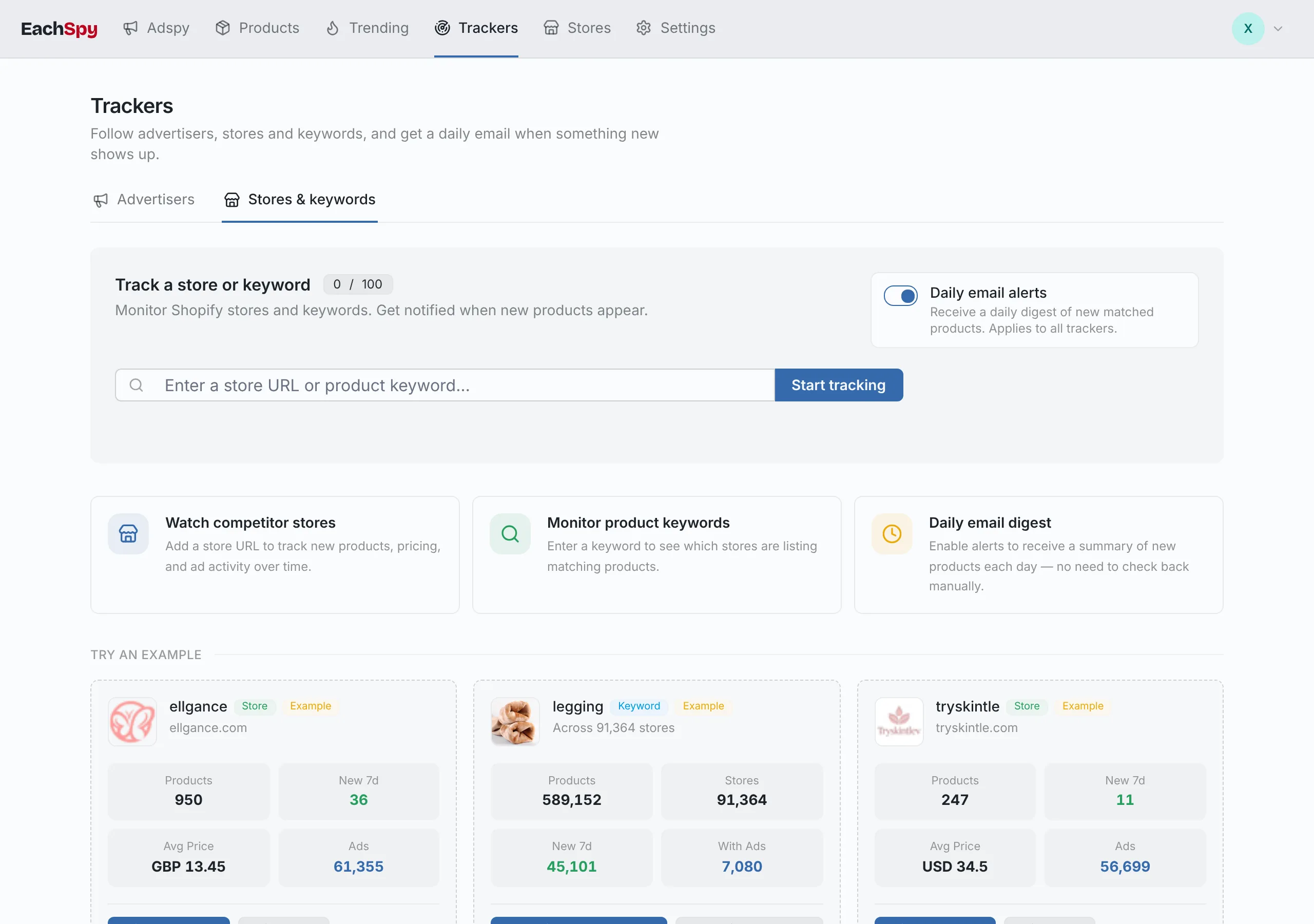Screen dimensions: 1314x924
Task: Open the Adspy menu item
Action: (156, 28)
